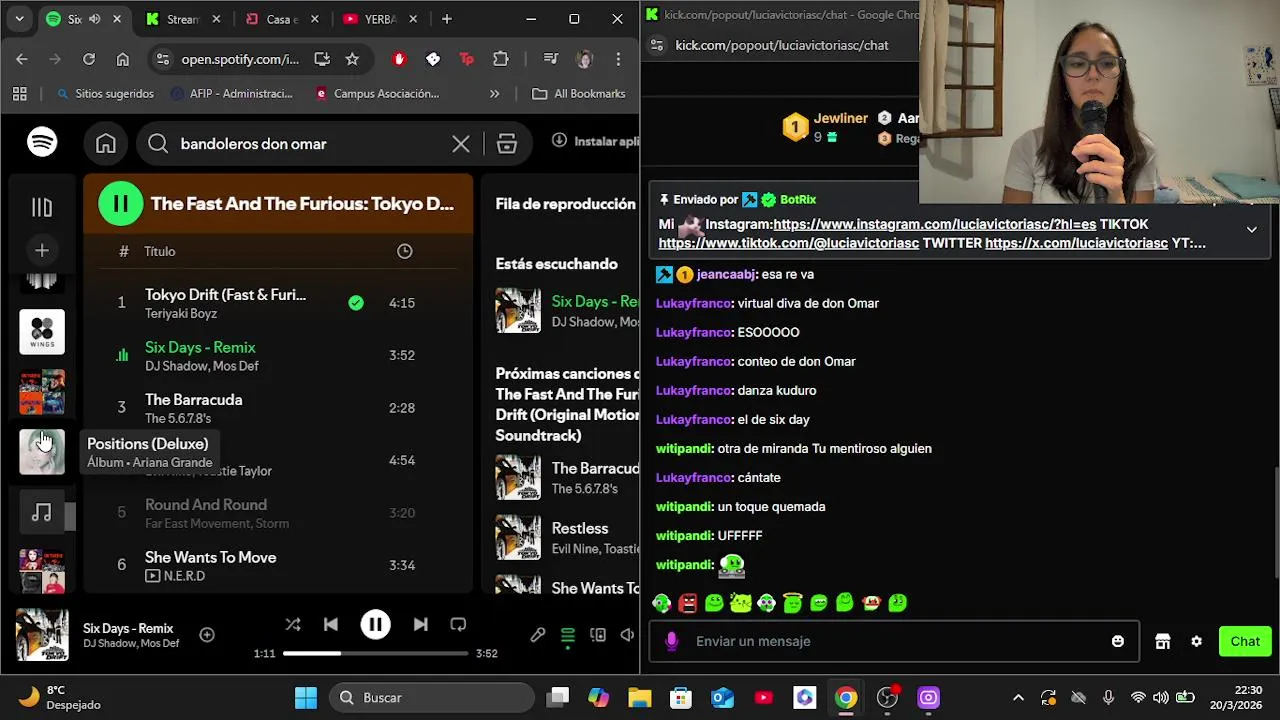Open the Microsoft Store taskbar icon

tap(681, 698)
